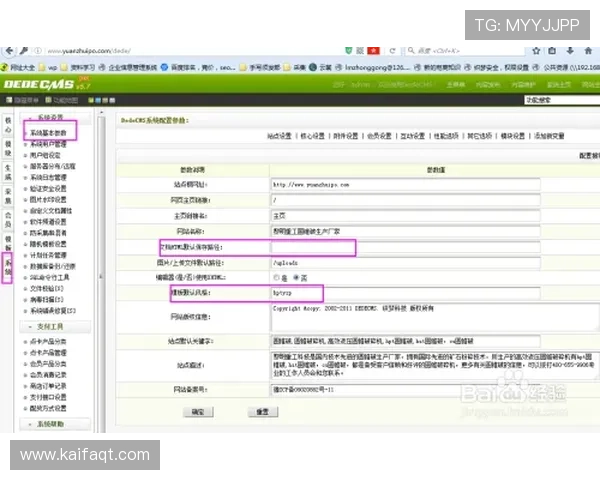The width and height of the screenshot is (600, 480).
Task: Click the 主菜单 top navigation link
Action: pyautogui.click(x=456, y=84)
